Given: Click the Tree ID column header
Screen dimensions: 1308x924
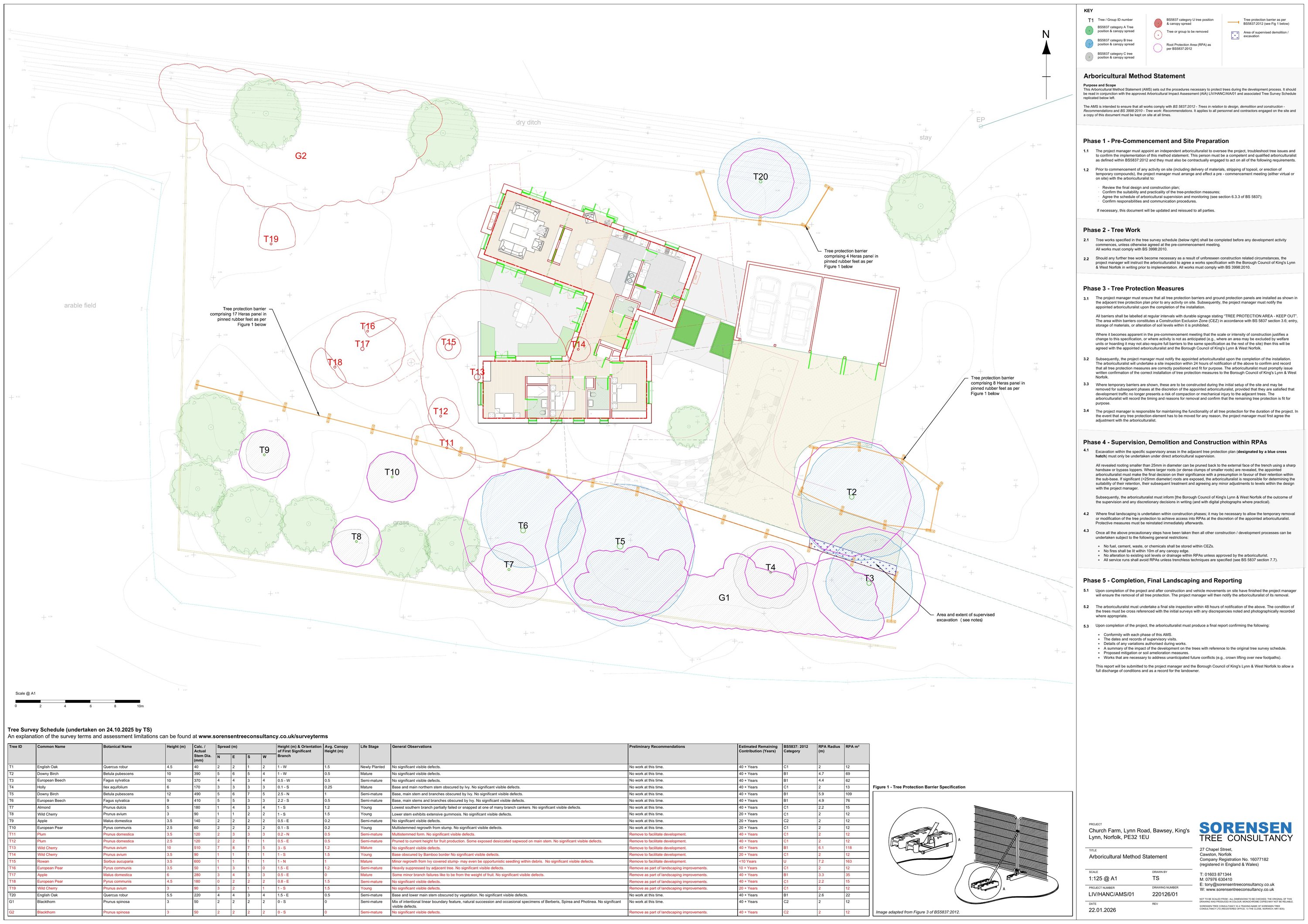Looking at the screenshot, I should click(16, 746).
